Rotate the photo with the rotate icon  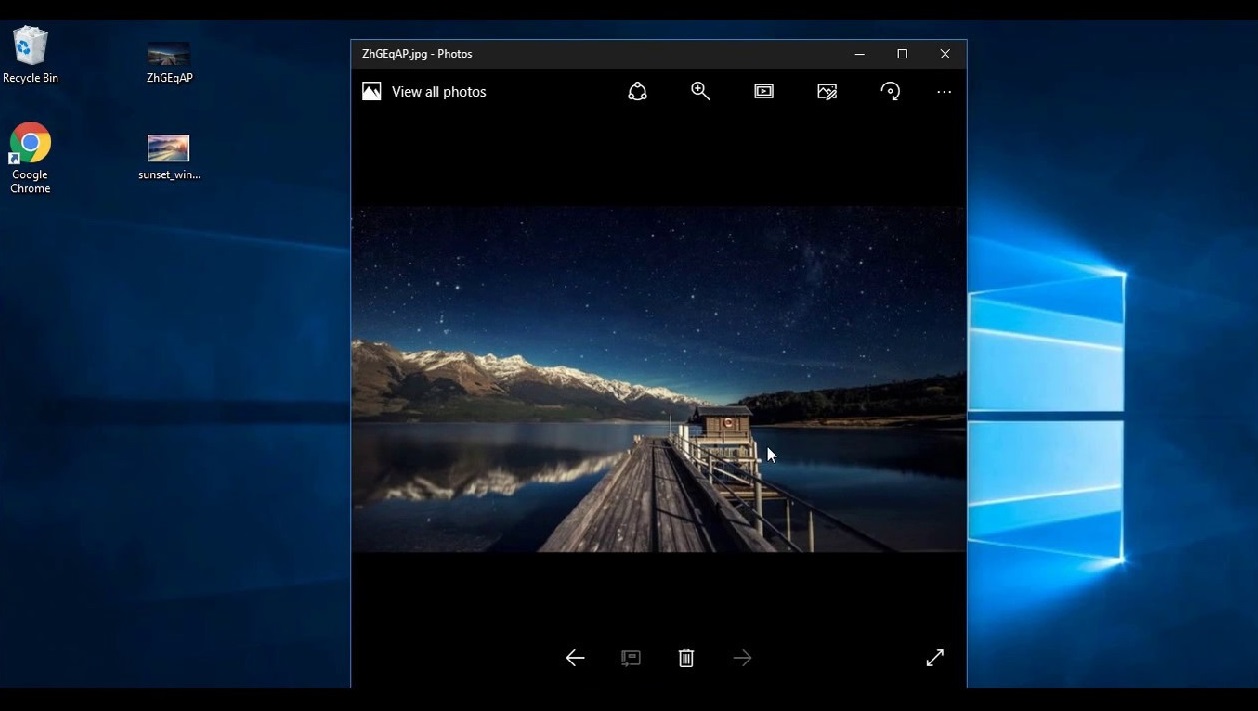coord(890,92)
